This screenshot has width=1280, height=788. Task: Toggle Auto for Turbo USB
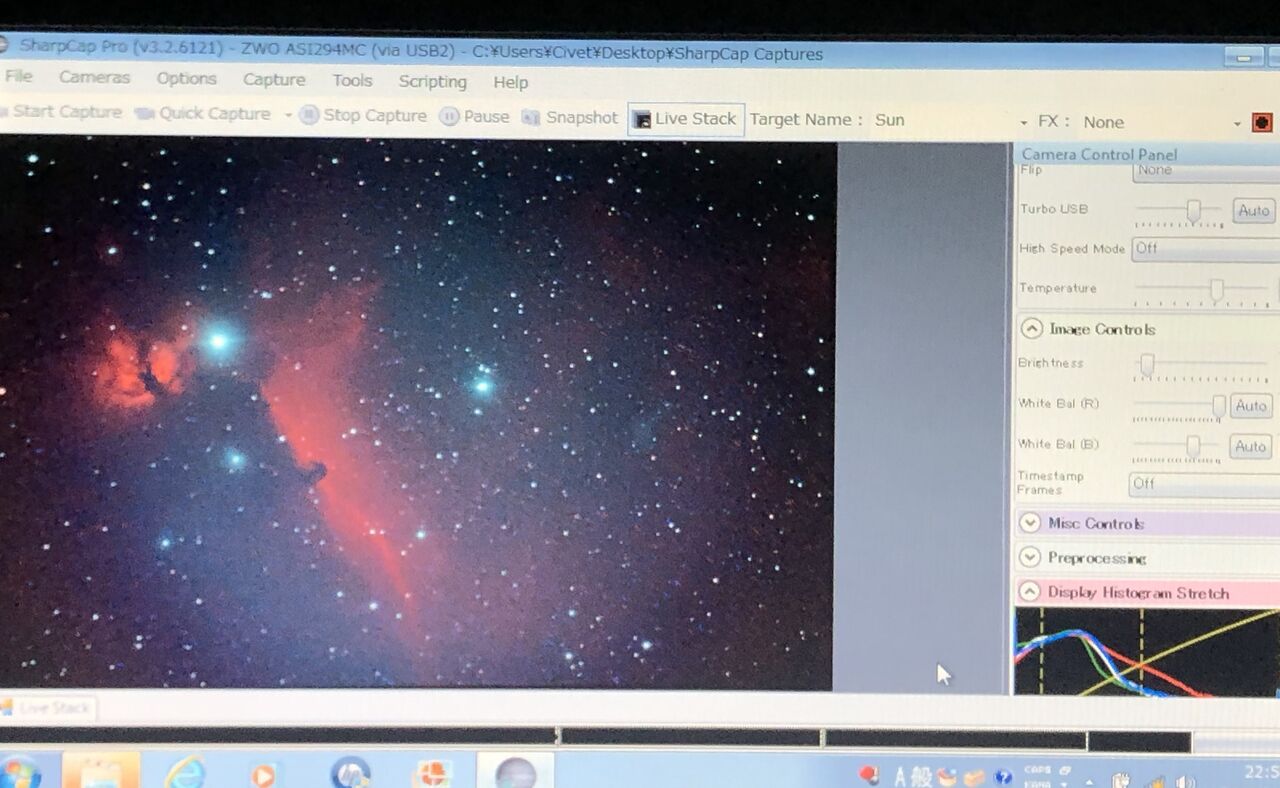pyautogui.click(x=1253, y=210)
